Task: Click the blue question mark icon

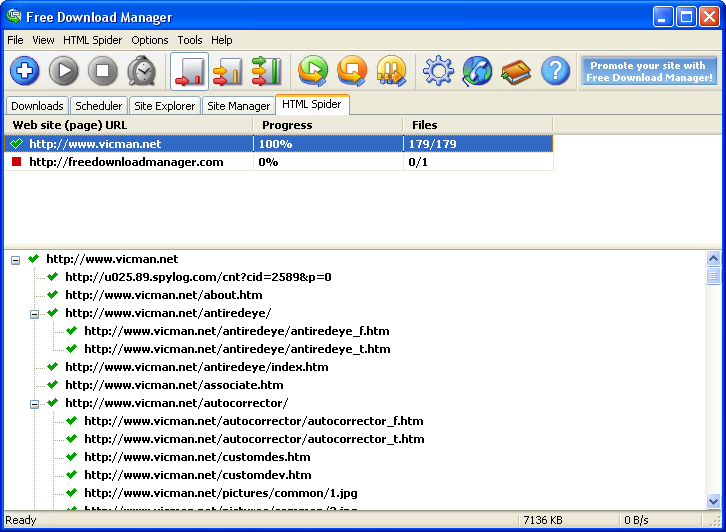Action: (x=555, y=71)
